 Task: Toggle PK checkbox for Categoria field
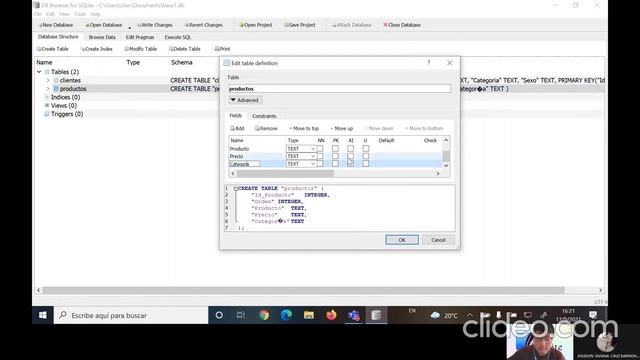point(335,164)
